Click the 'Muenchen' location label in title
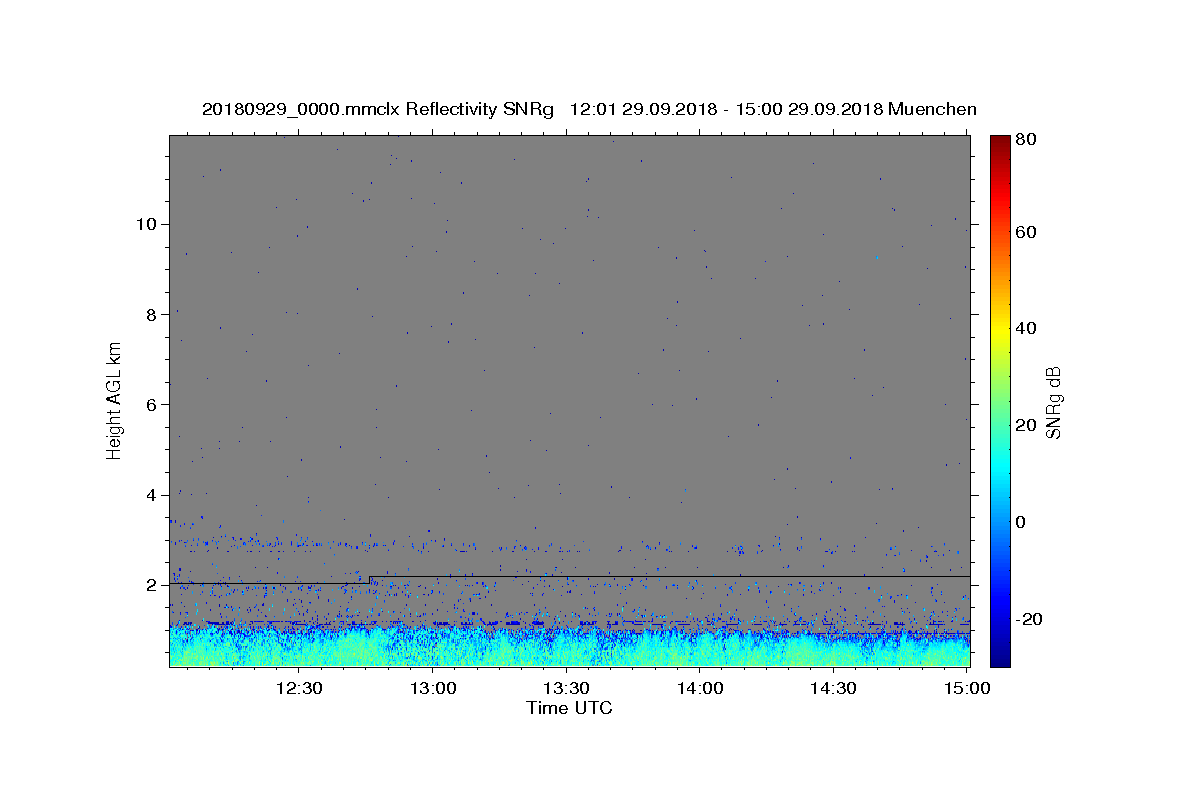 coord(932,109)
